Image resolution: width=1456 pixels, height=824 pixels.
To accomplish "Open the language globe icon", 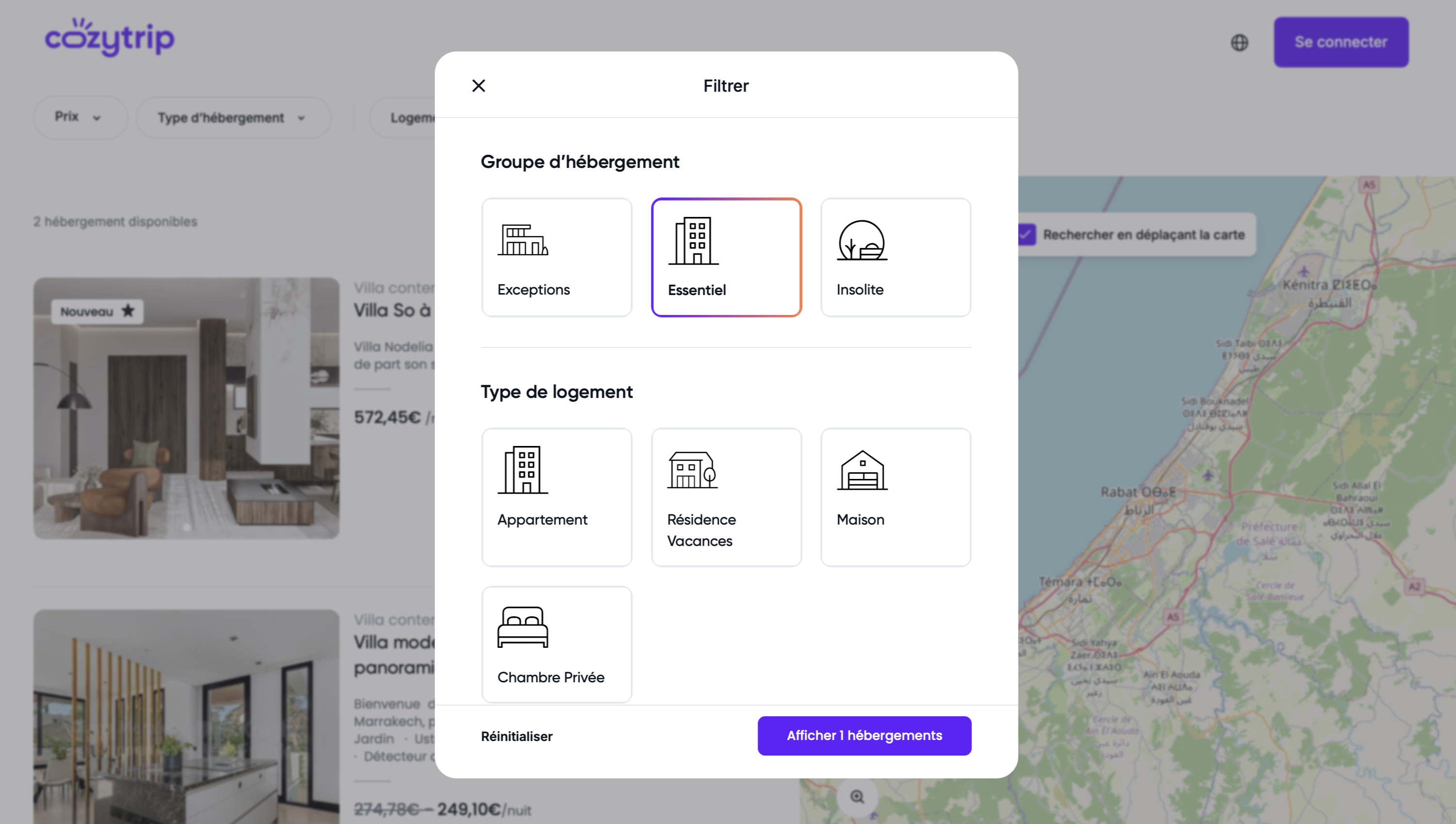I will 1239,42.
